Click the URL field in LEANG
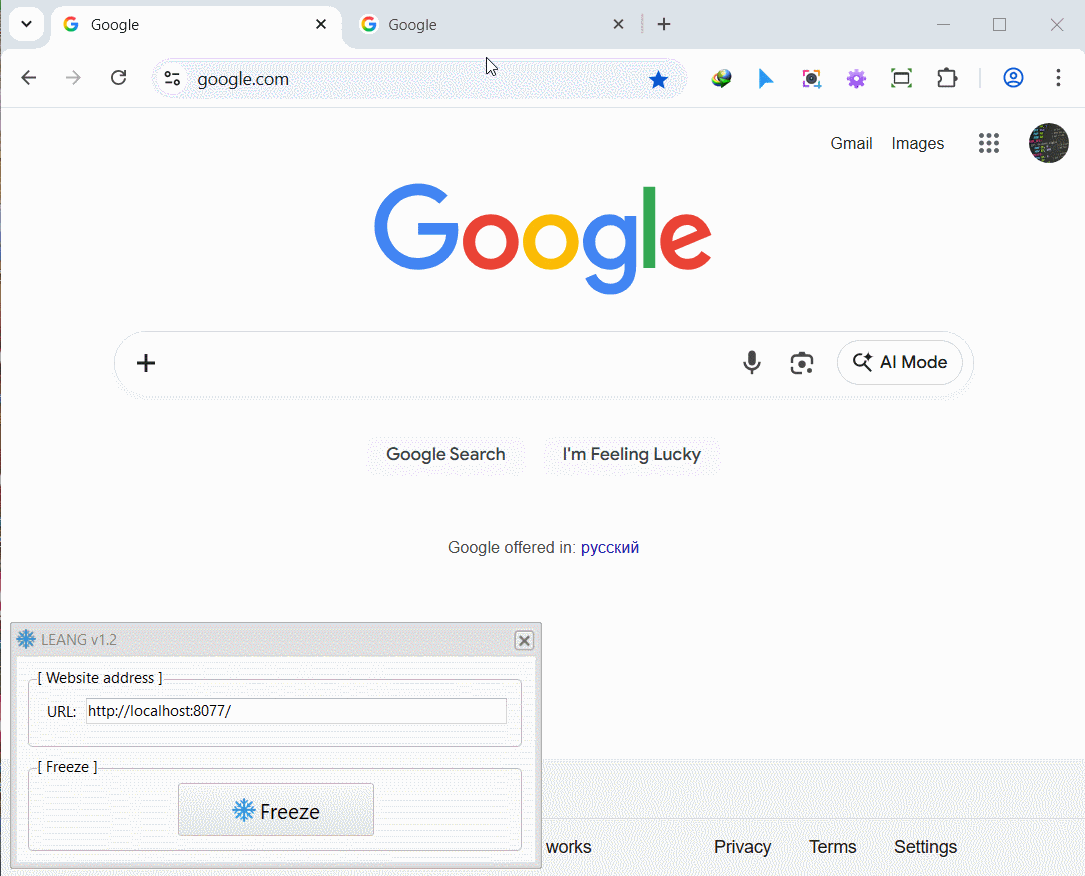Image resolution: width=1085 pixels, height=876 pixels. 296,711
